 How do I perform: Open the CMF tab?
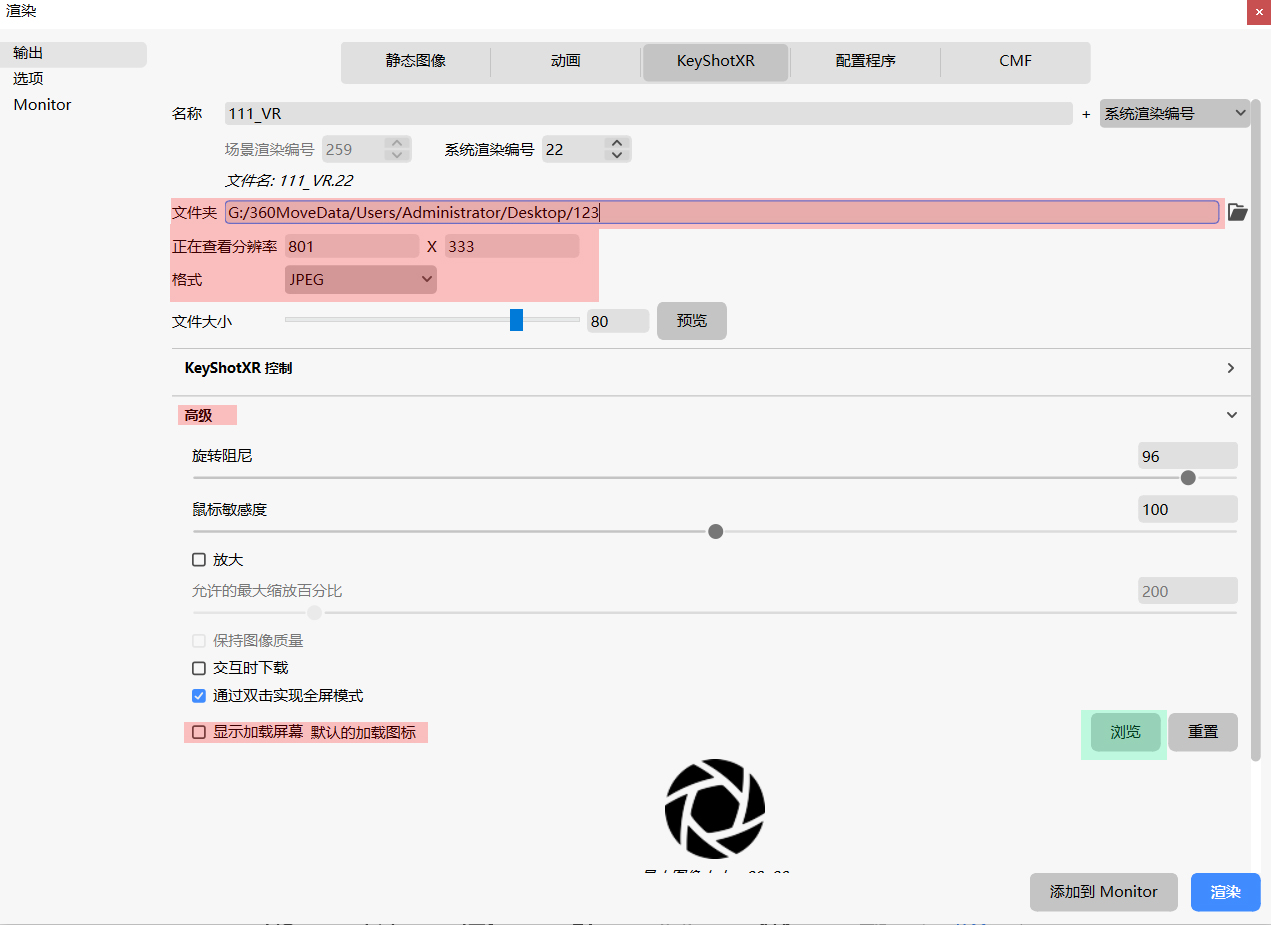(x=1015, y=61)
